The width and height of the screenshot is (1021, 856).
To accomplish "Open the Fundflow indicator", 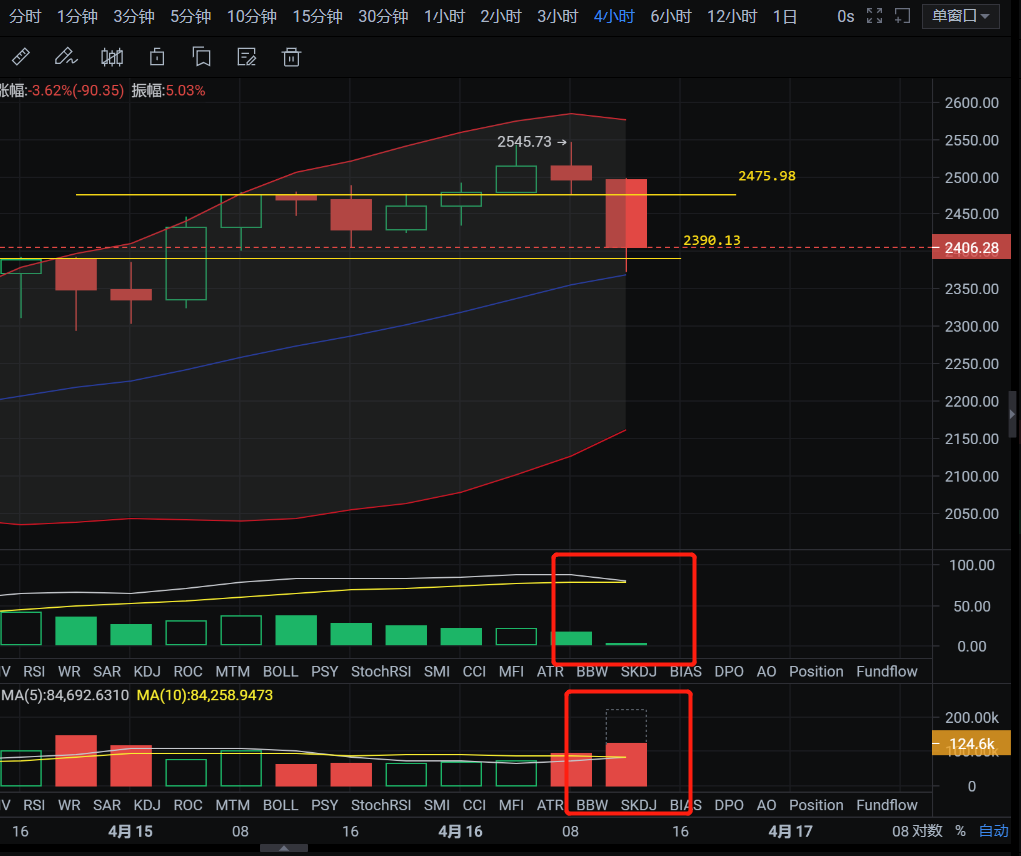I will [886, 671].
